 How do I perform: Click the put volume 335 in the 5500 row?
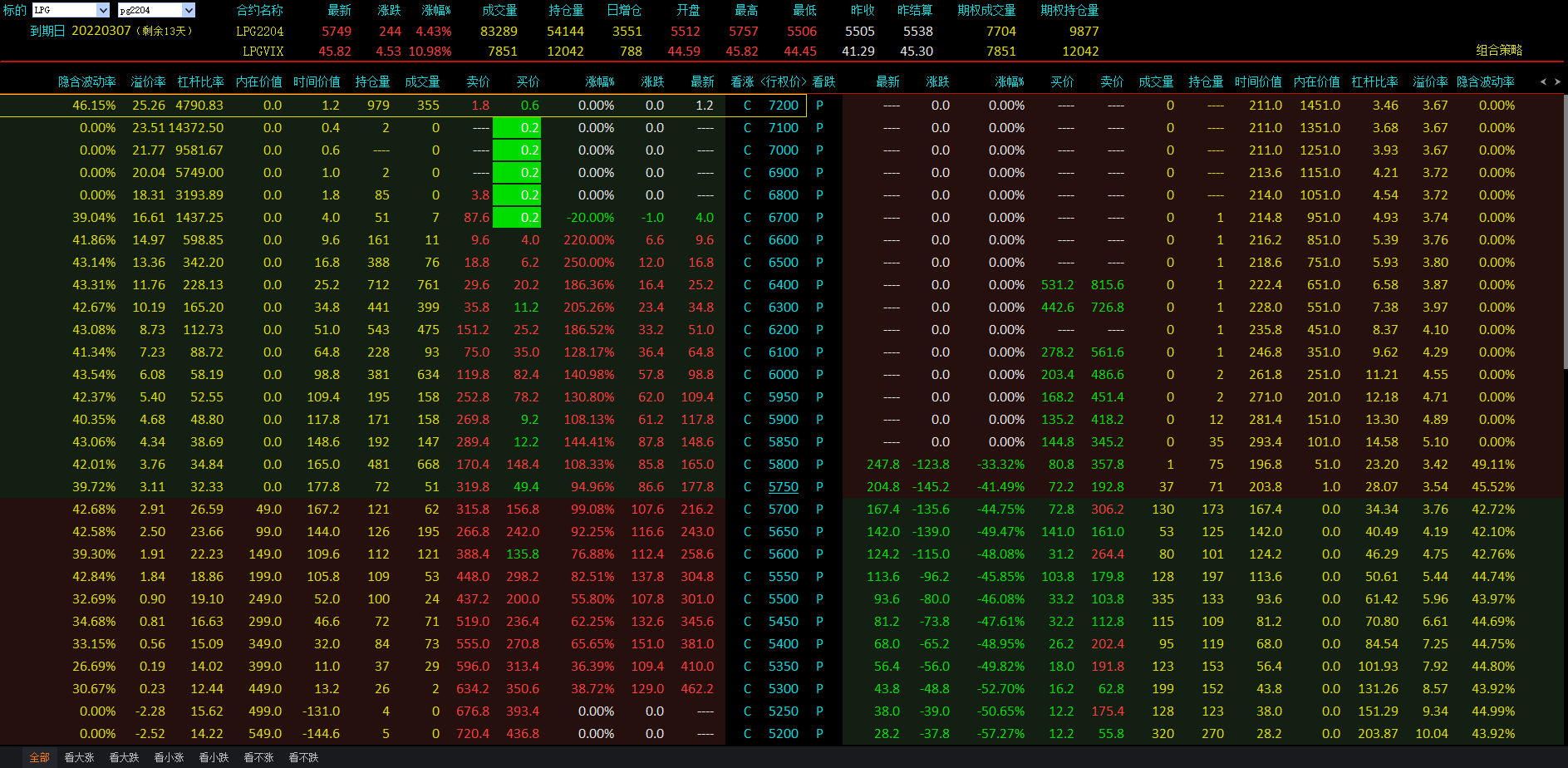tap(1162, 599)
